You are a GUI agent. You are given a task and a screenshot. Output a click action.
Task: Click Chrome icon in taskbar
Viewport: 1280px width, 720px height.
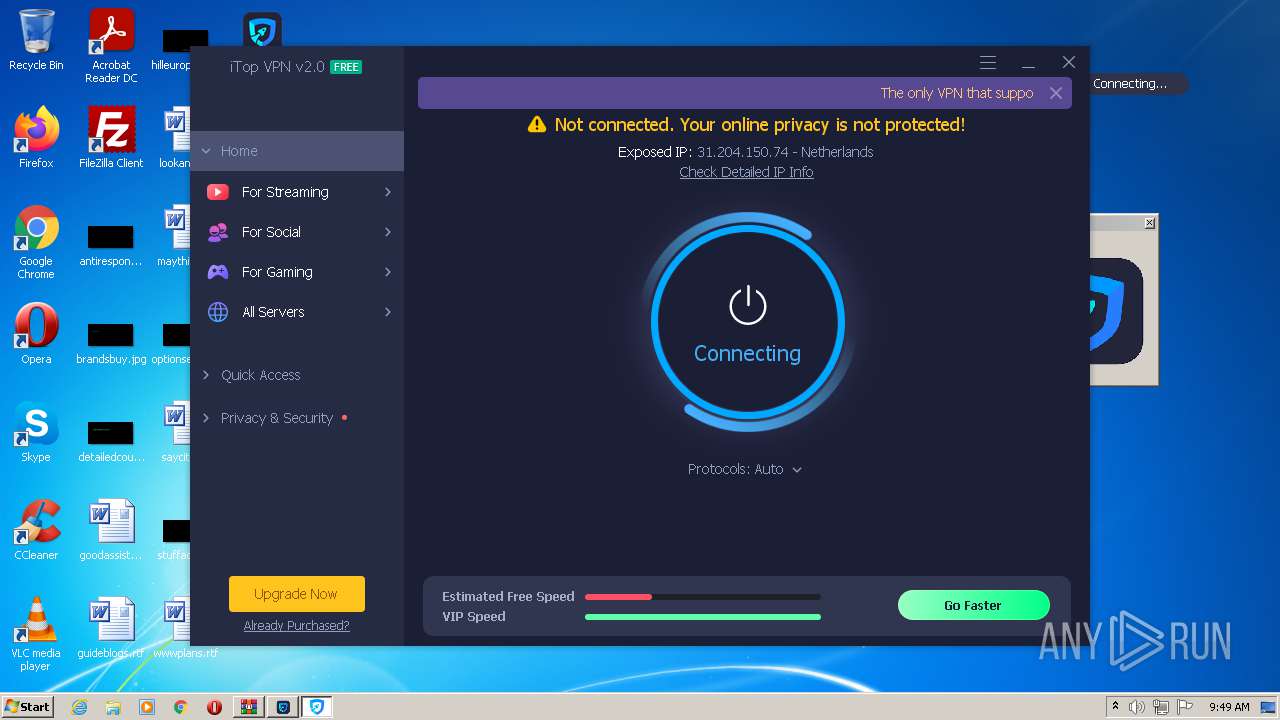181,707
